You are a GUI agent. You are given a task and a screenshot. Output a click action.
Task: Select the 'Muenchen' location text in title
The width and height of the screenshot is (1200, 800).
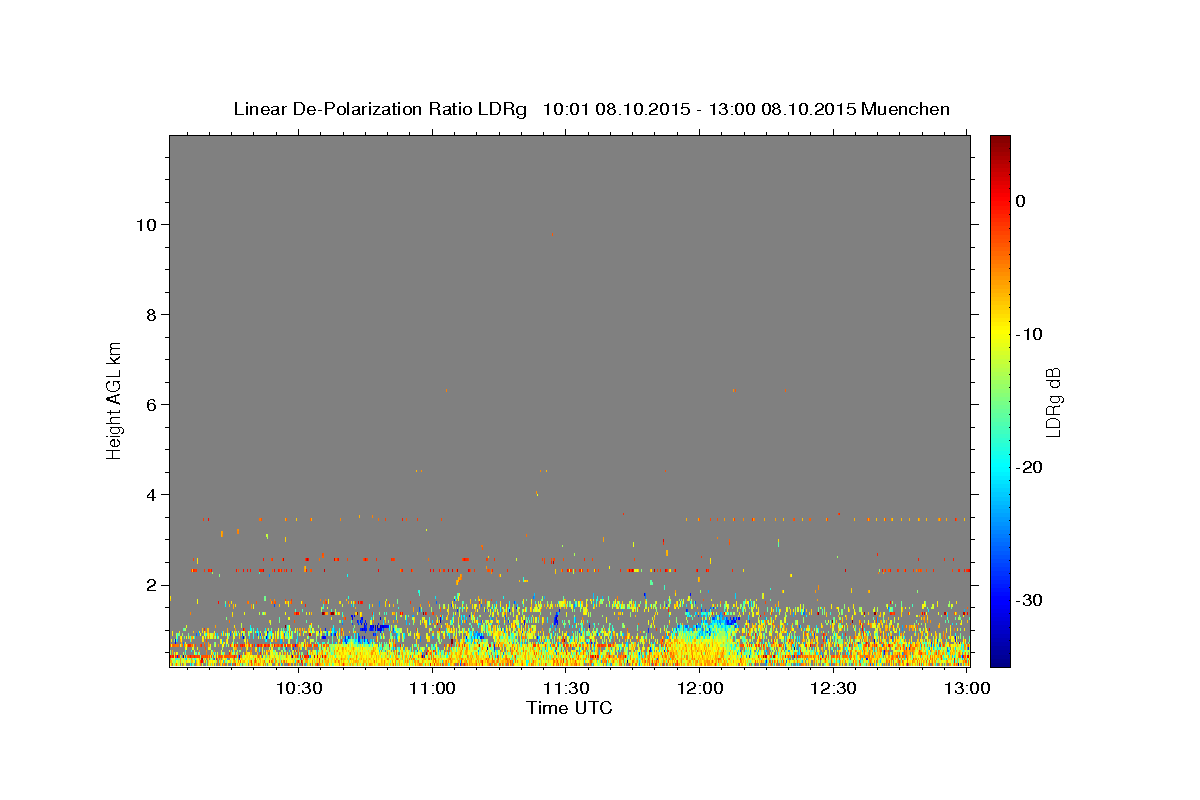pyautogui.click(x=906, y=109)
